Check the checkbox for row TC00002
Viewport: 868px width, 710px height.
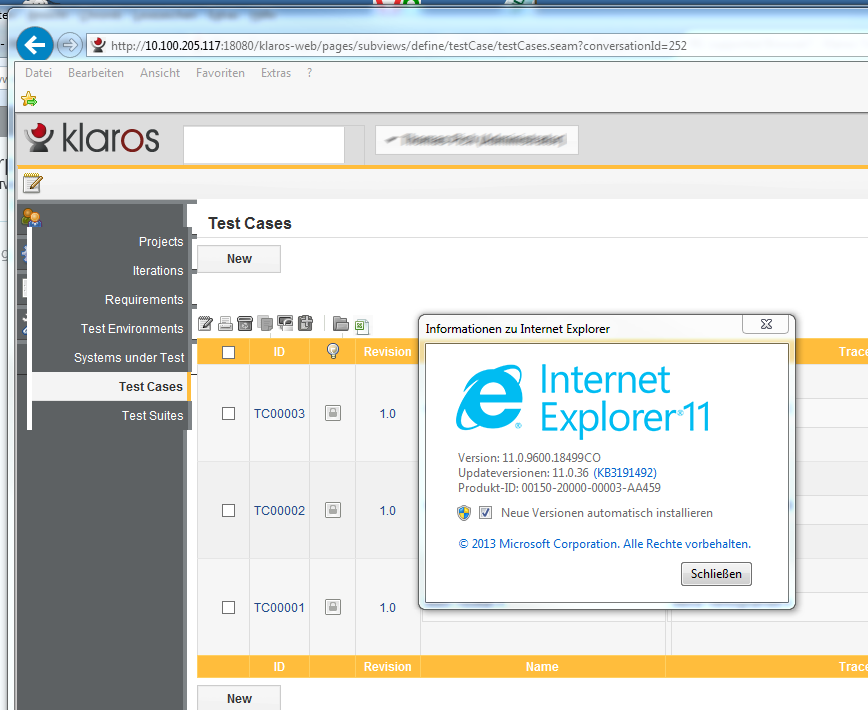[228, 510]
